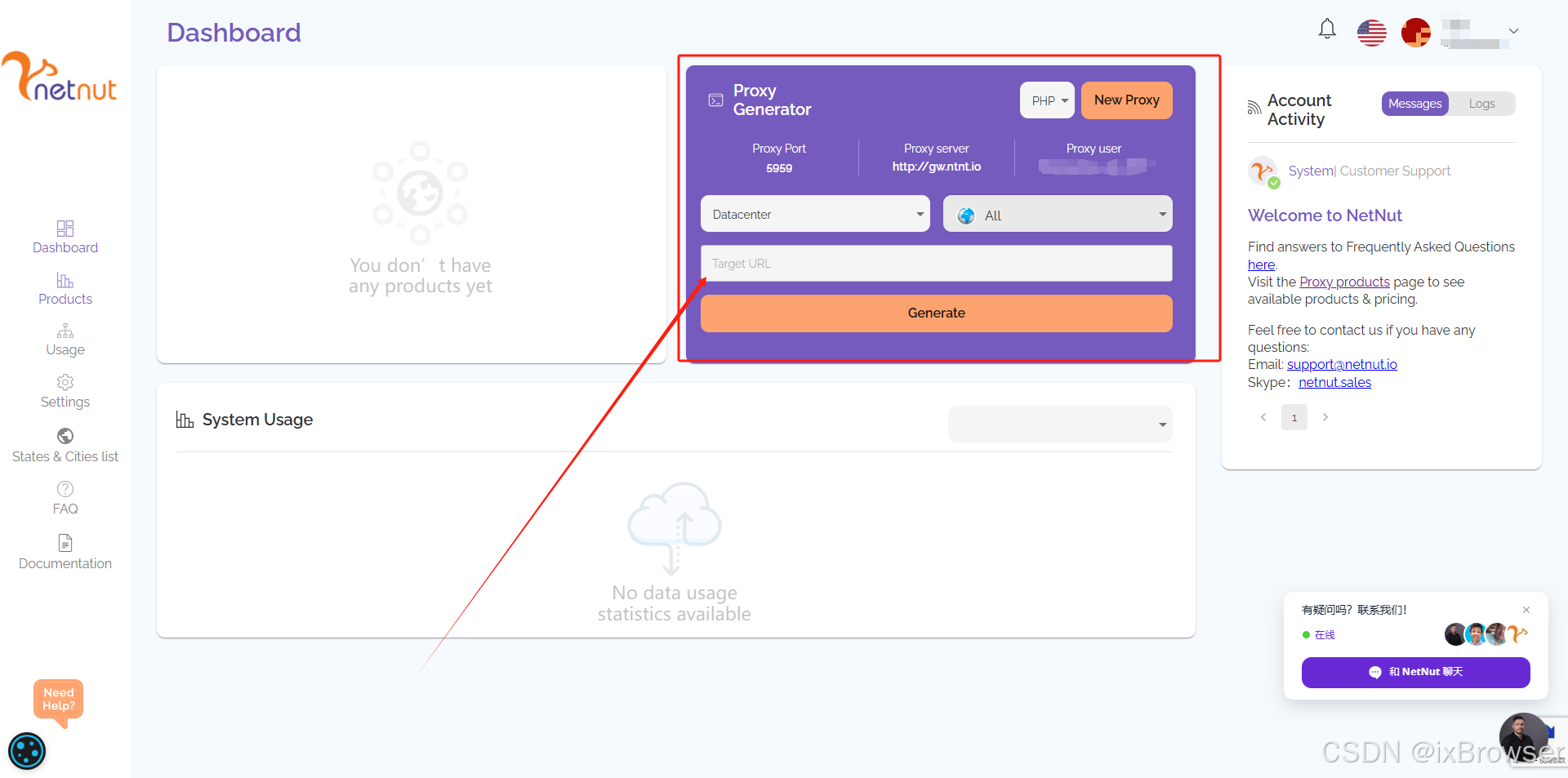The width and height of the screenshot is (1568, 778).
Task: Click the cloud upload no-data icon
Action: (x=675, y=528)
